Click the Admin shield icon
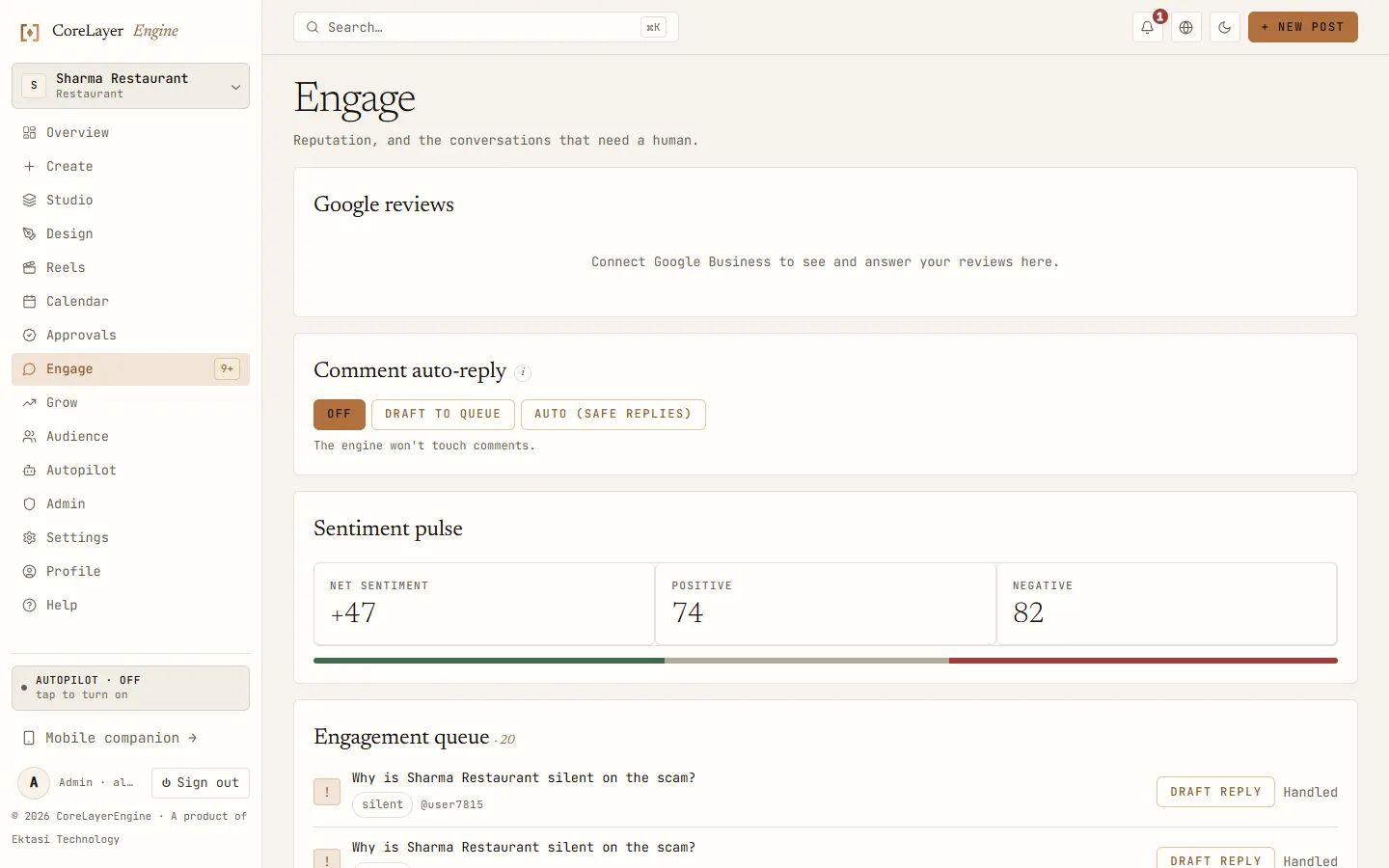The height and width of the screenshot is (868, 1389). coord(29,504)
